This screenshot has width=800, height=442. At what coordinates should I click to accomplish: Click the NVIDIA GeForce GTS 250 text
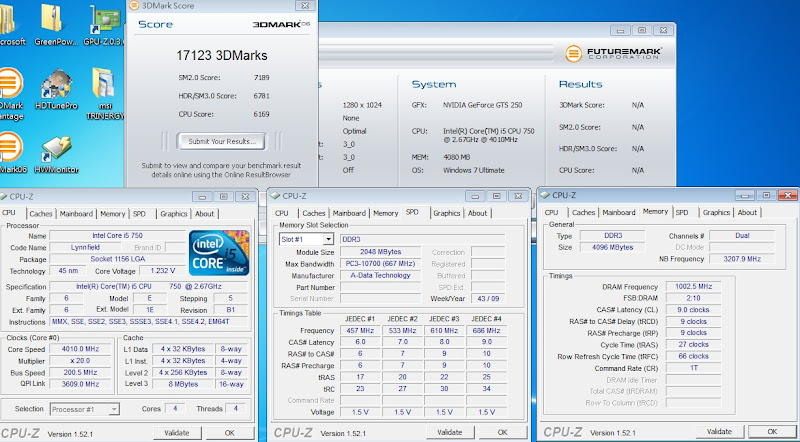click(483, 105)
